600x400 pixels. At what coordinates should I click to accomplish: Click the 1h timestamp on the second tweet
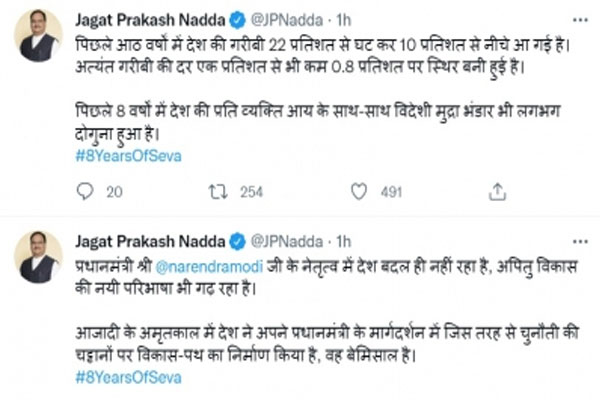(344, 242)
